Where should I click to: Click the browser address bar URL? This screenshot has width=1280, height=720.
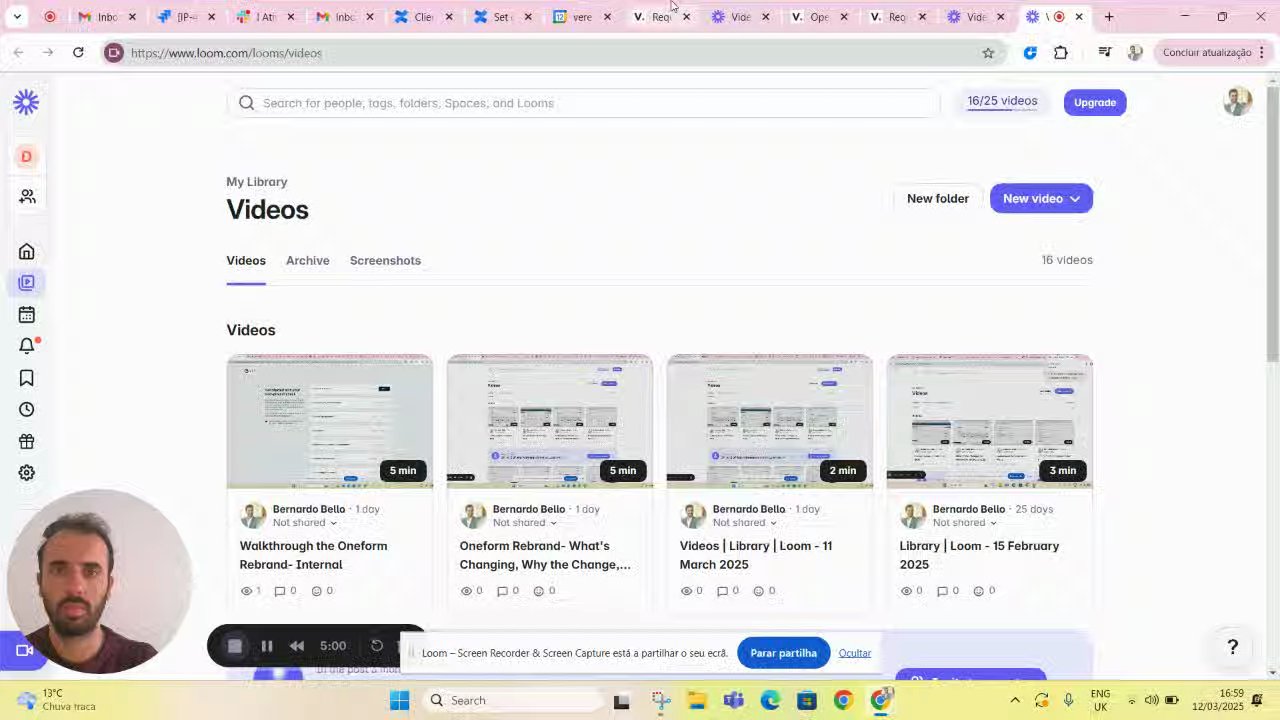pos(227,53)
